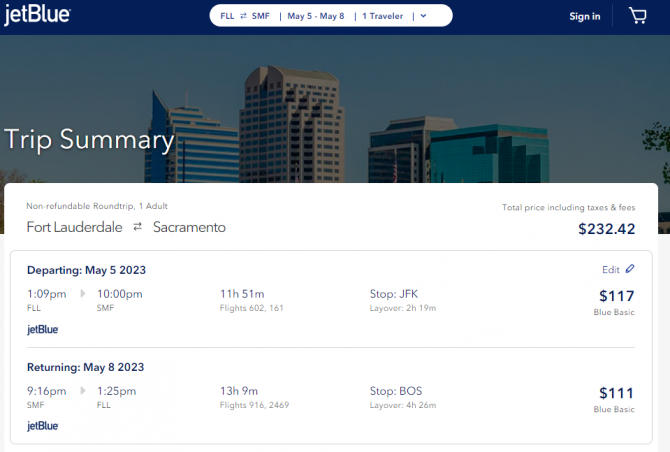Click the 1 Traveler selector

point(382,16)
